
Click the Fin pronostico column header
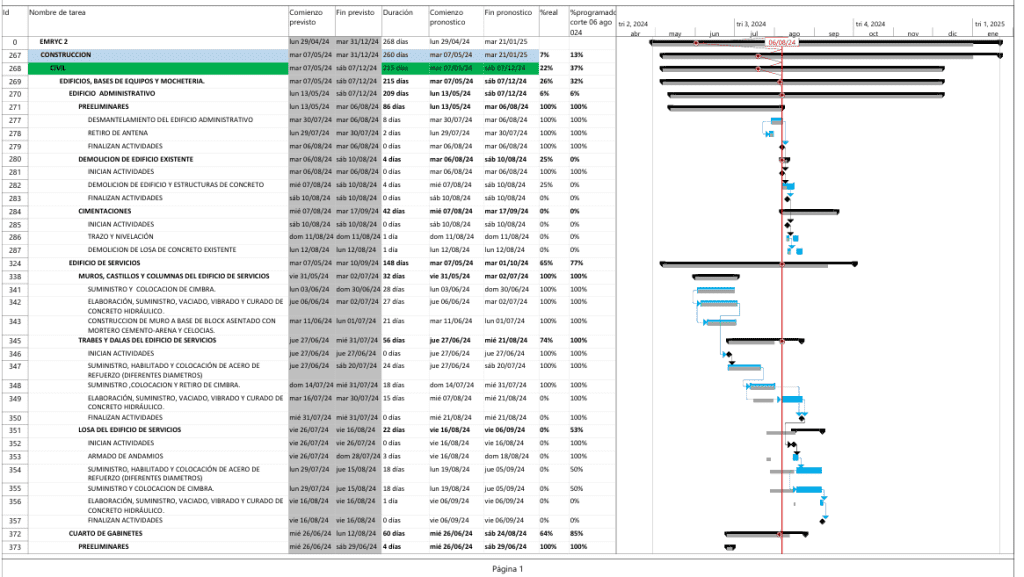tap(508, 13)
